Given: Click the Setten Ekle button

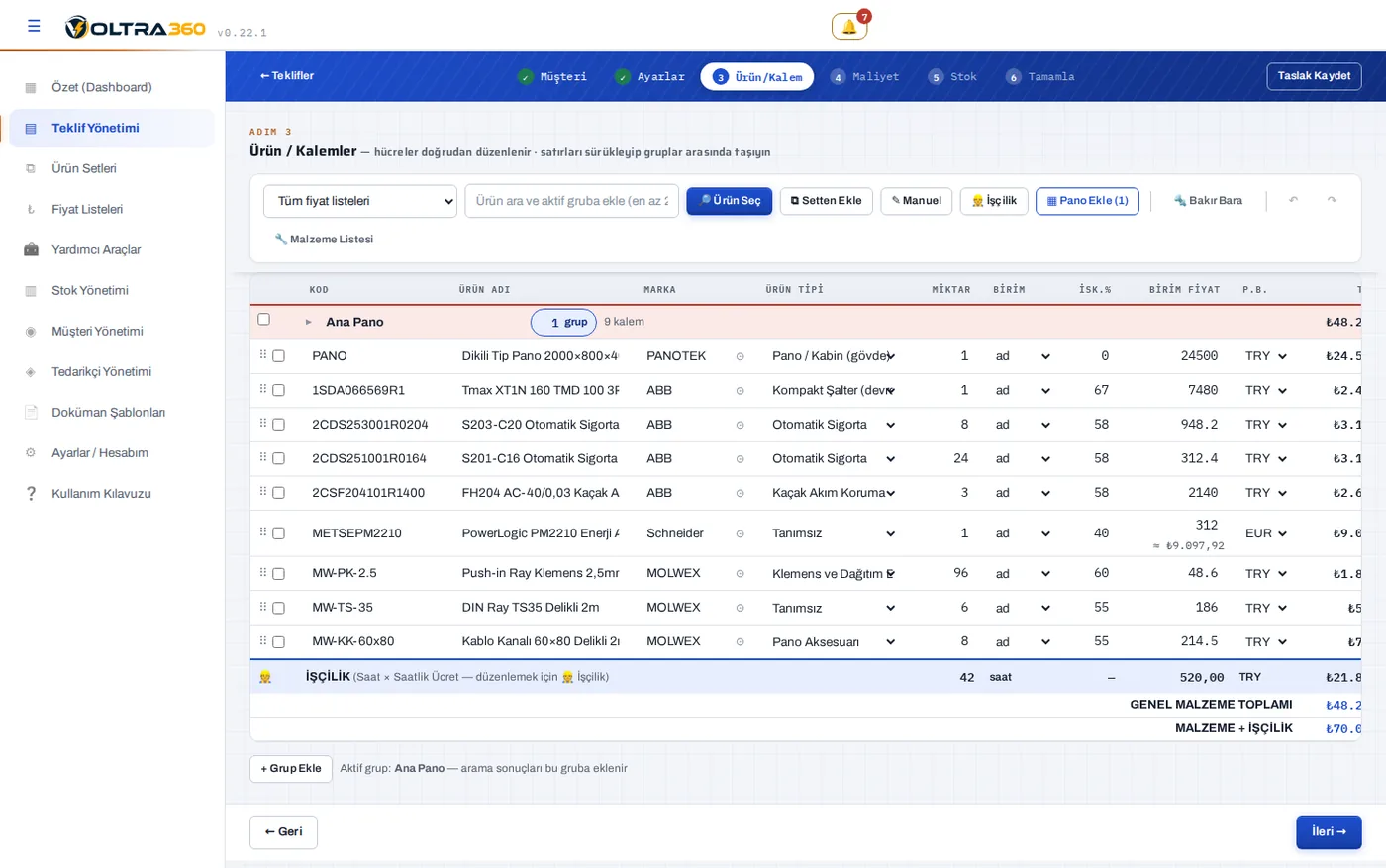Looking at the screenshot, I should tap(827, 201).
